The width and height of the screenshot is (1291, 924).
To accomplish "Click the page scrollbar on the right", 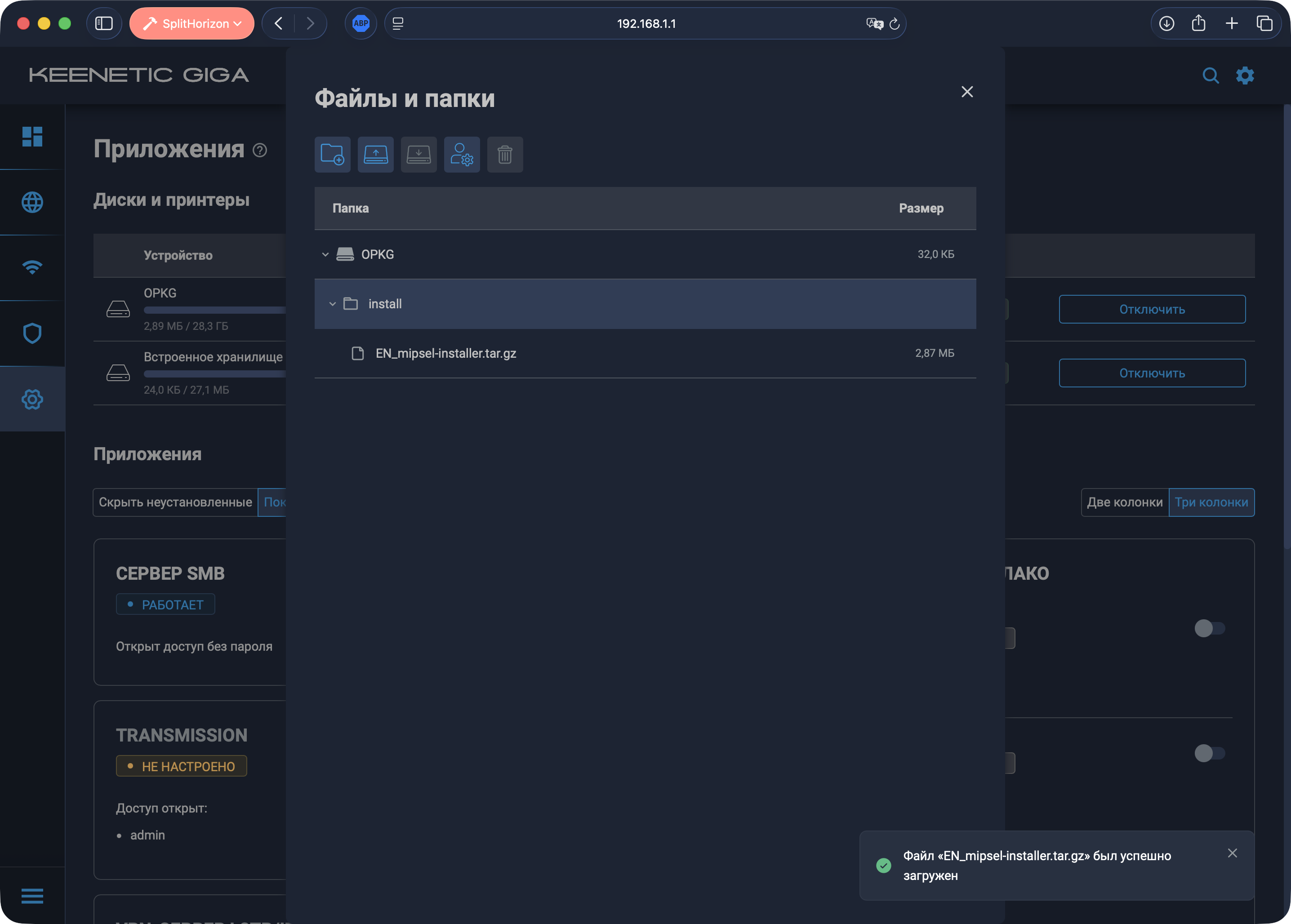I will point(1287,327).
